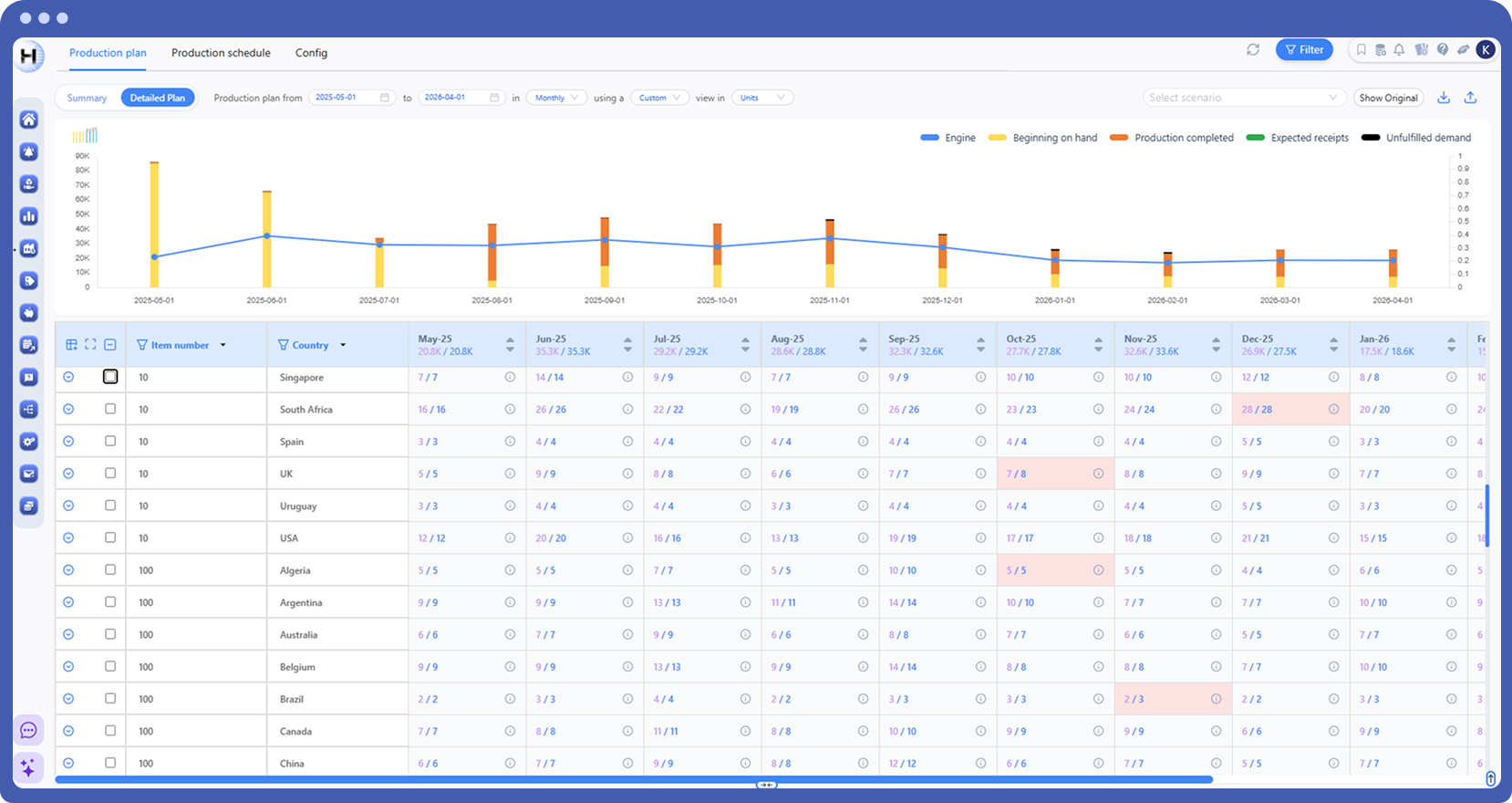The height and width of the screenshot is (803, 1512).
Task: Select the Algeria row checkbox
Action: (110, 569)
